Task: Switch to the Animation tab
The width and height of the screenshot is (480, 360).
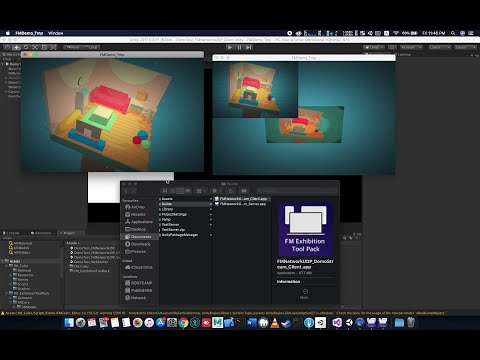Action: [41, 233]
